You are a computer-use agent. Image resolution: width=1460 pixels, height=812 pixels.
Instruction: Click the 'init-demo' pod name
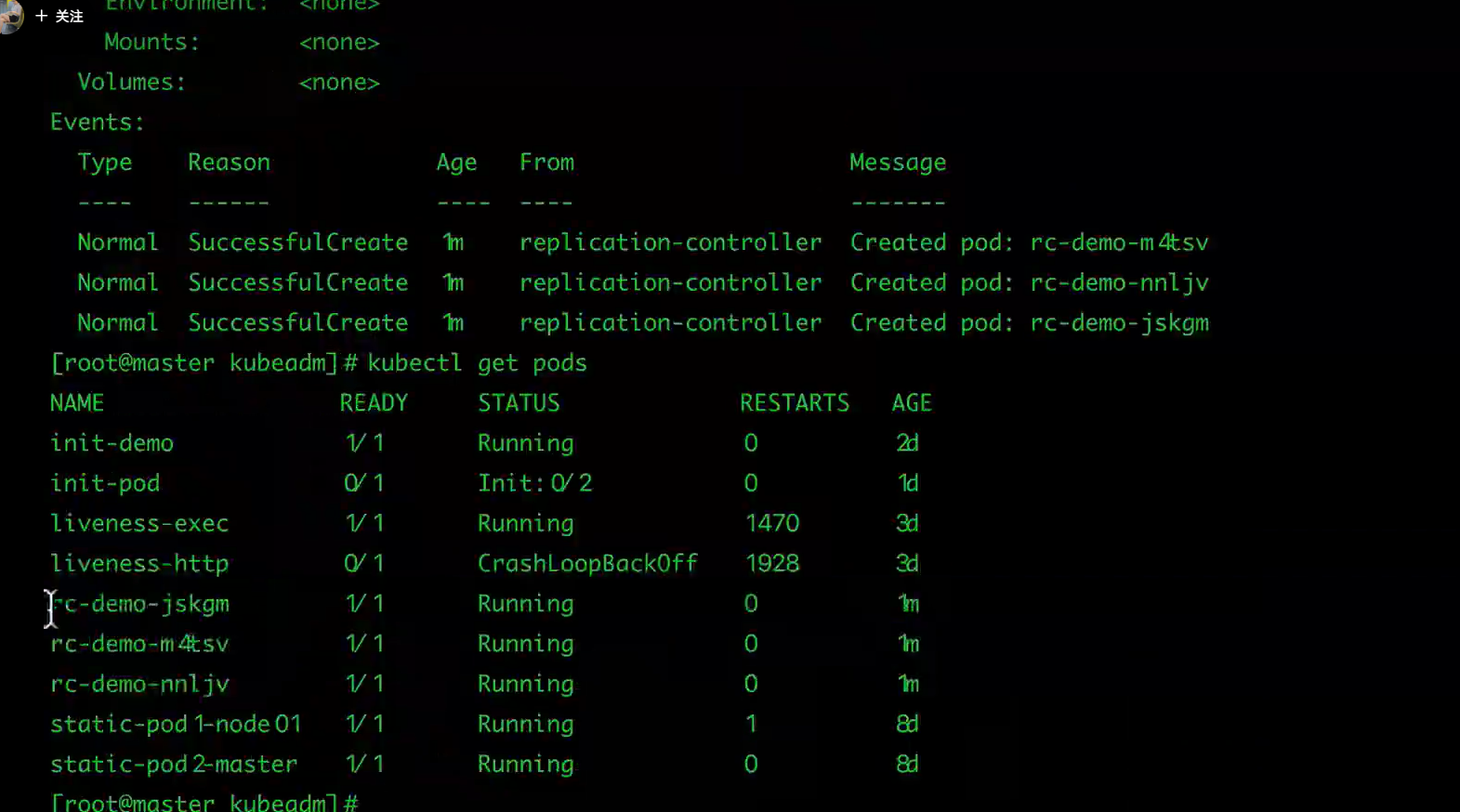tap(112, 443)
